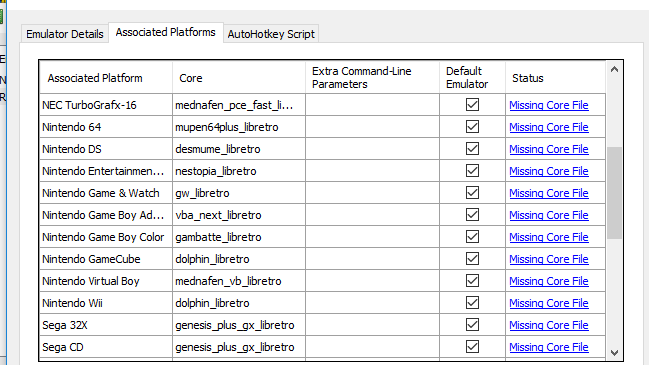Uncheck Default Emulator for NEC TurboGrafx-16
This screenshot has height=365, width=649.
pos(472,105)
